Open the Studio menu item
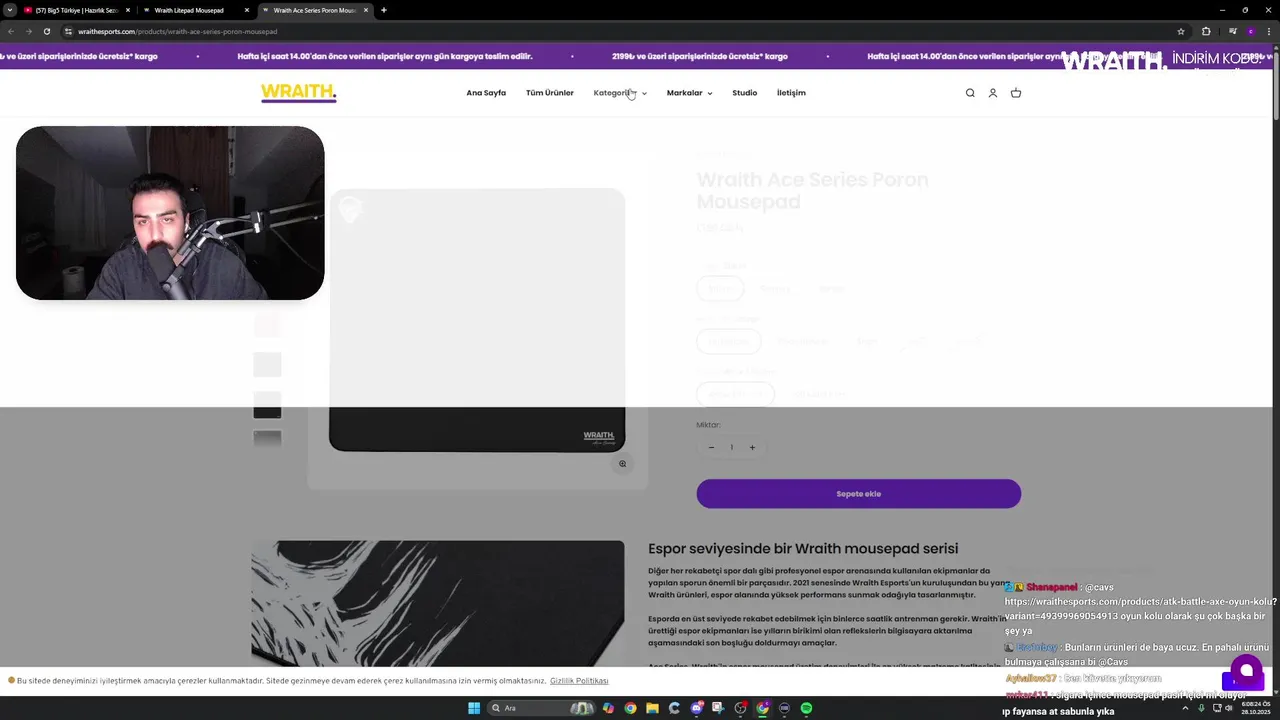 (744, 93)
